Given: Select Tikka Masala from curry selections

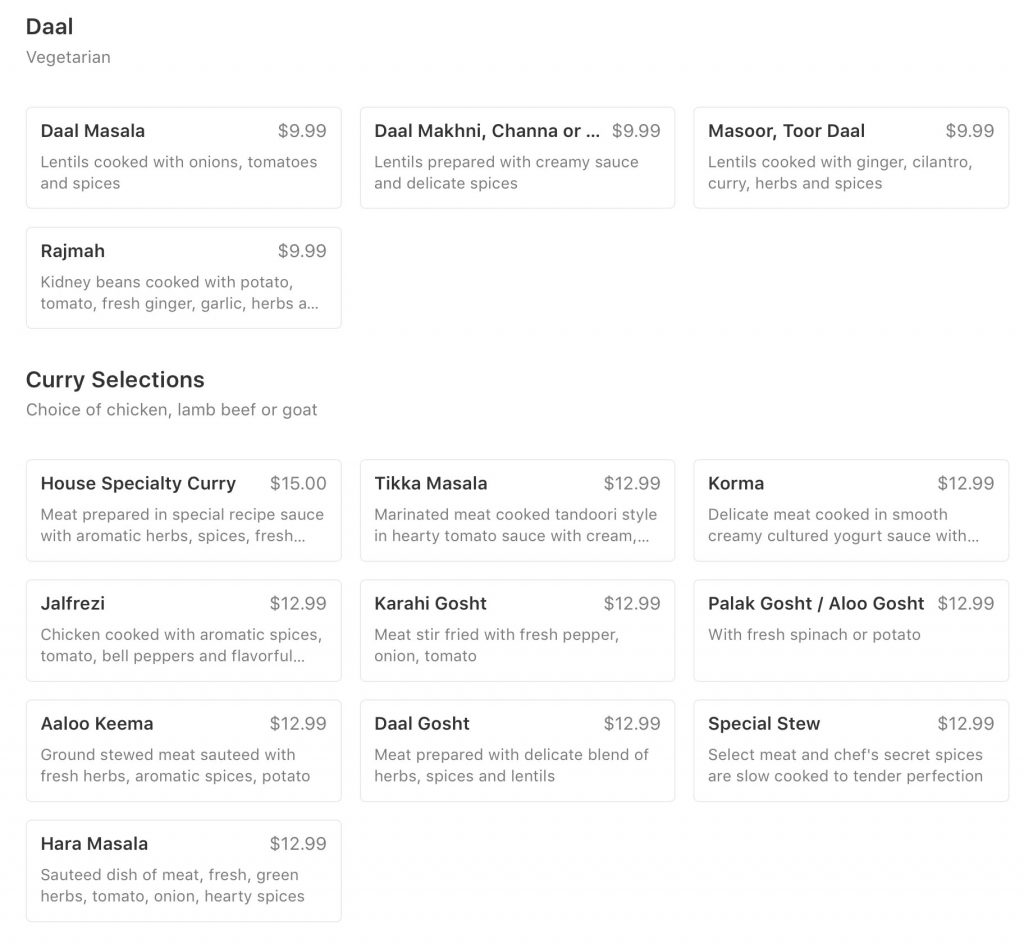Looking at the screenshot, I should point(517,510).
